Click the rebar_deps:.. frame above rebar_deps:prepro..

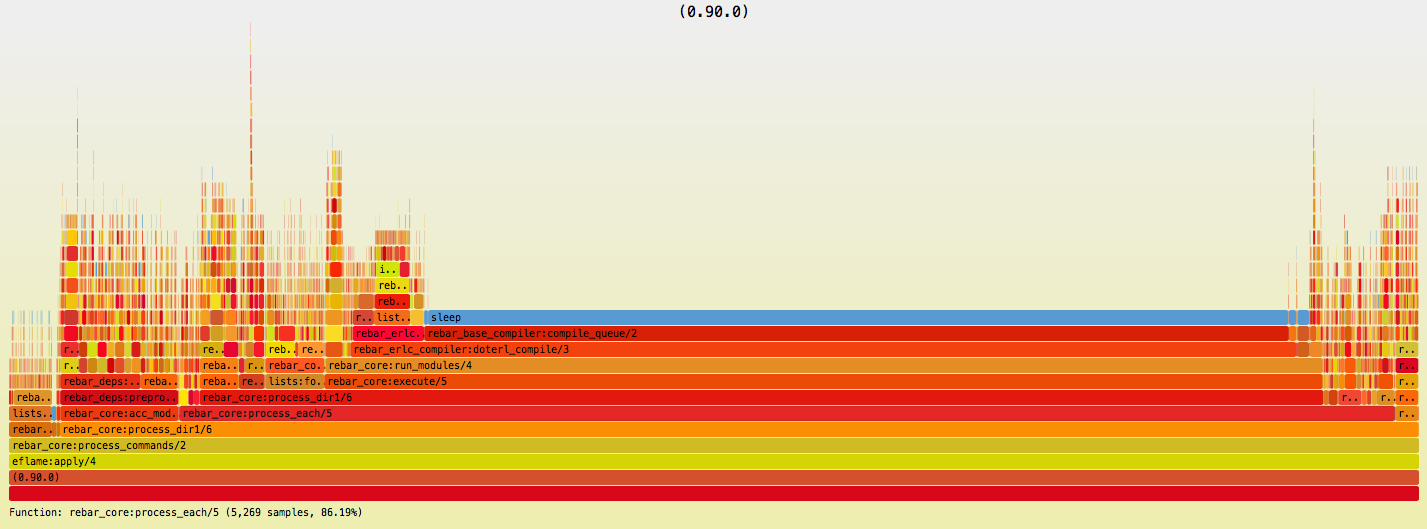[x=99, y=381]
